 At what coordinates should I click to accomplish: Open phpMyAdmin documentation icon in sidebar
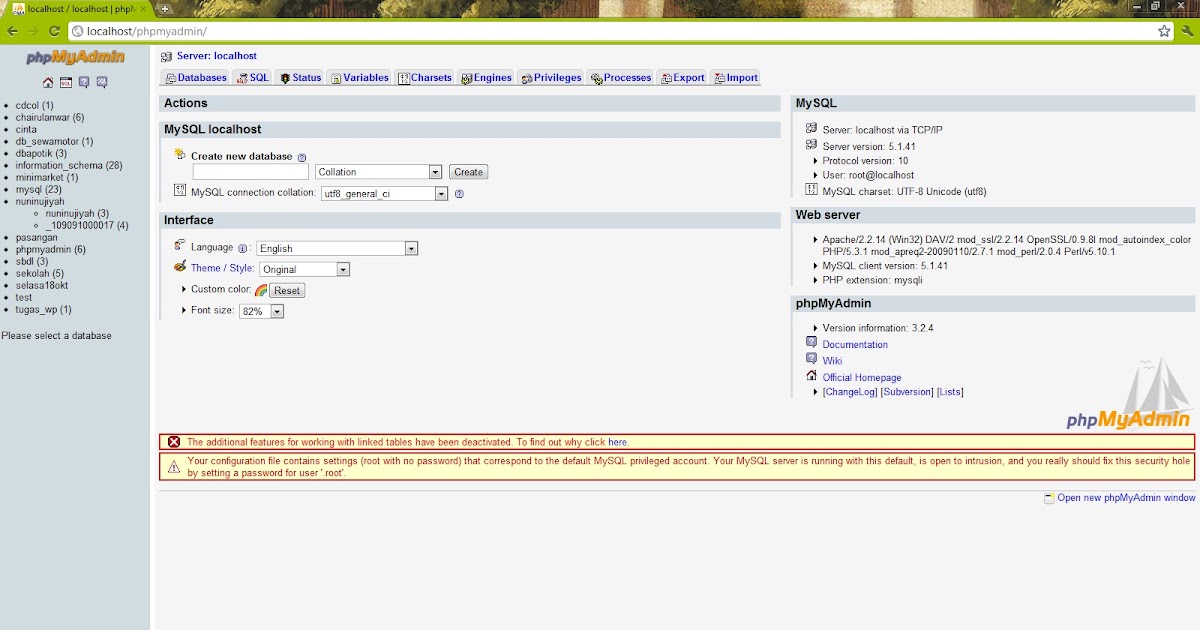click(x=84, y=83)
